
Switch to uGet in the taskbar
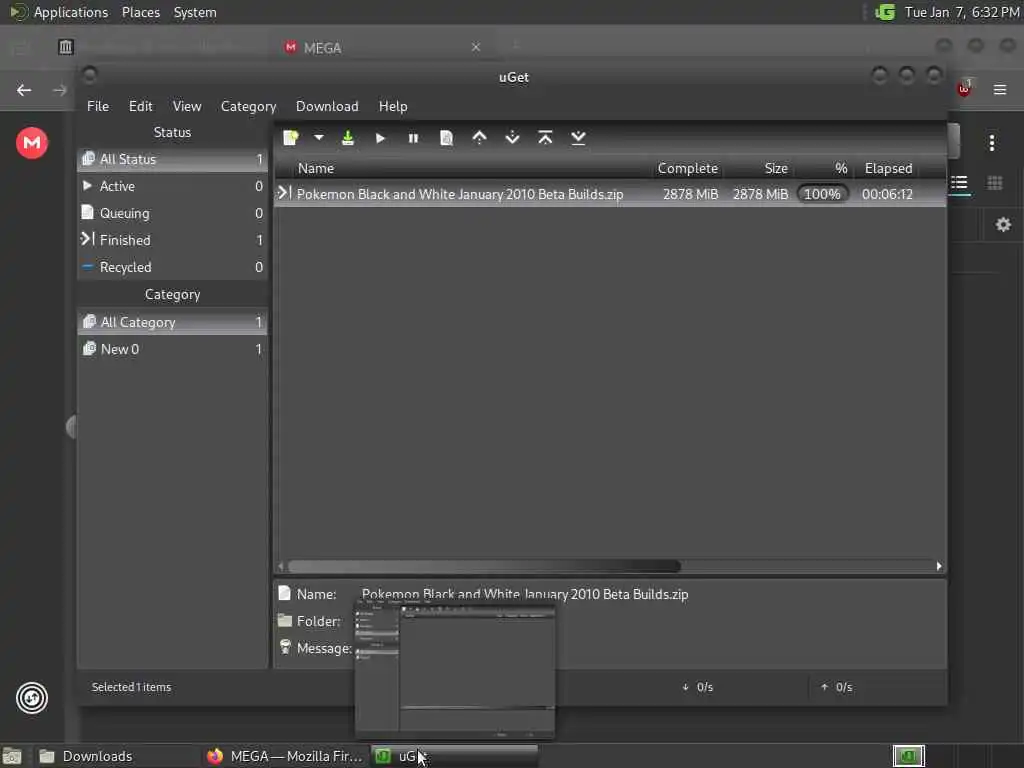coord(455,756)
